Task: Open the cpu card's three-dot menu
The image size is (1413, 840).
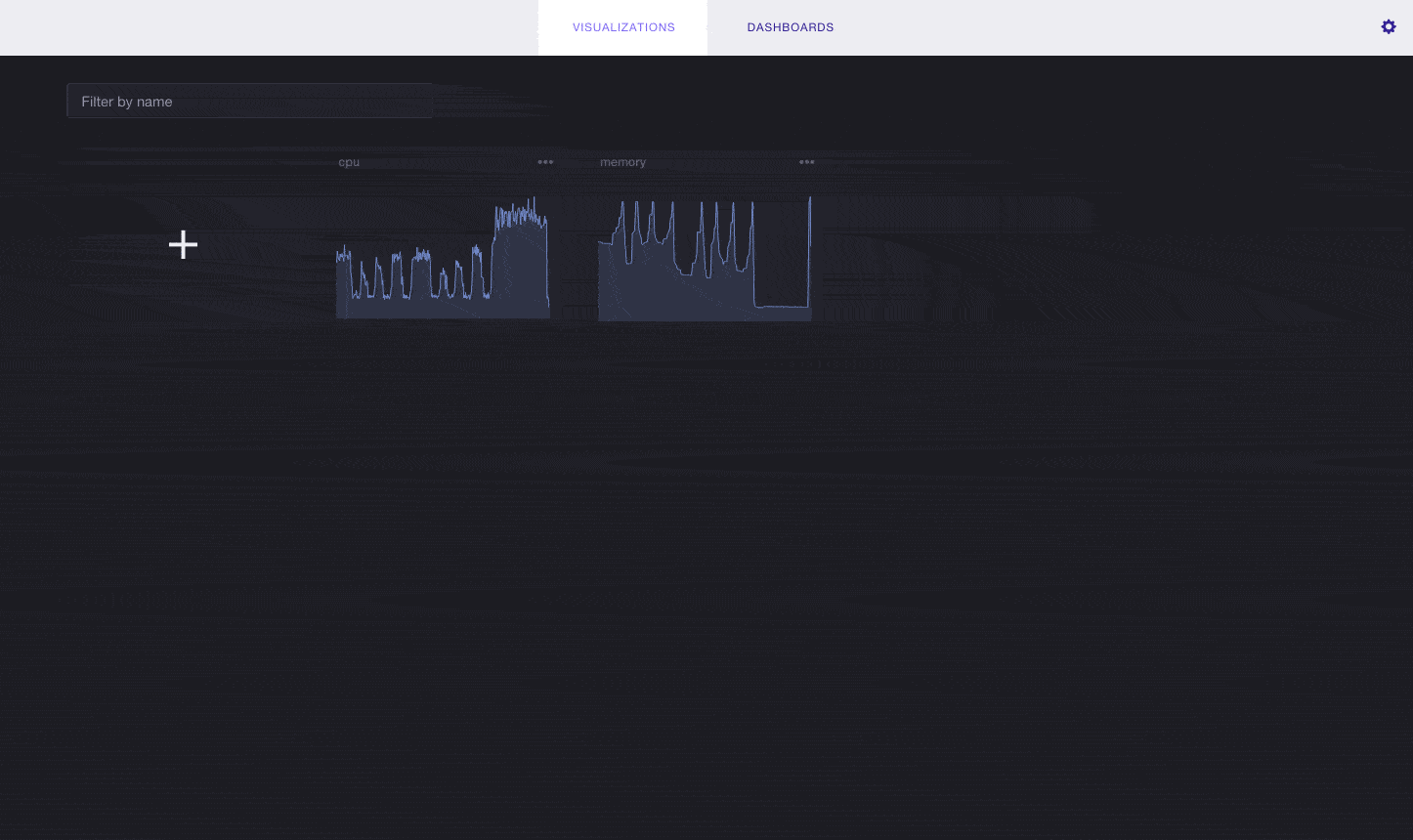Action: (545, 162)
